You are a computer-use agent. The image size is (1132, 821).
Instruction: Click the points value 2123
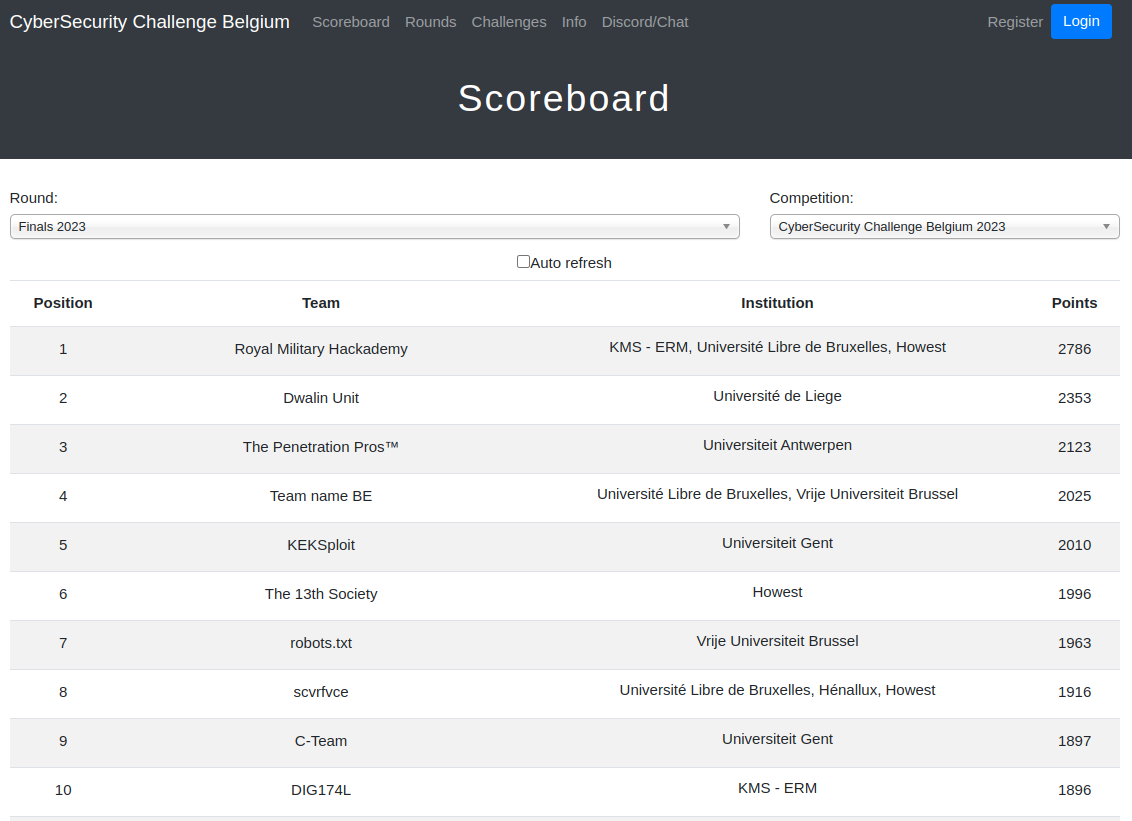1074,447
